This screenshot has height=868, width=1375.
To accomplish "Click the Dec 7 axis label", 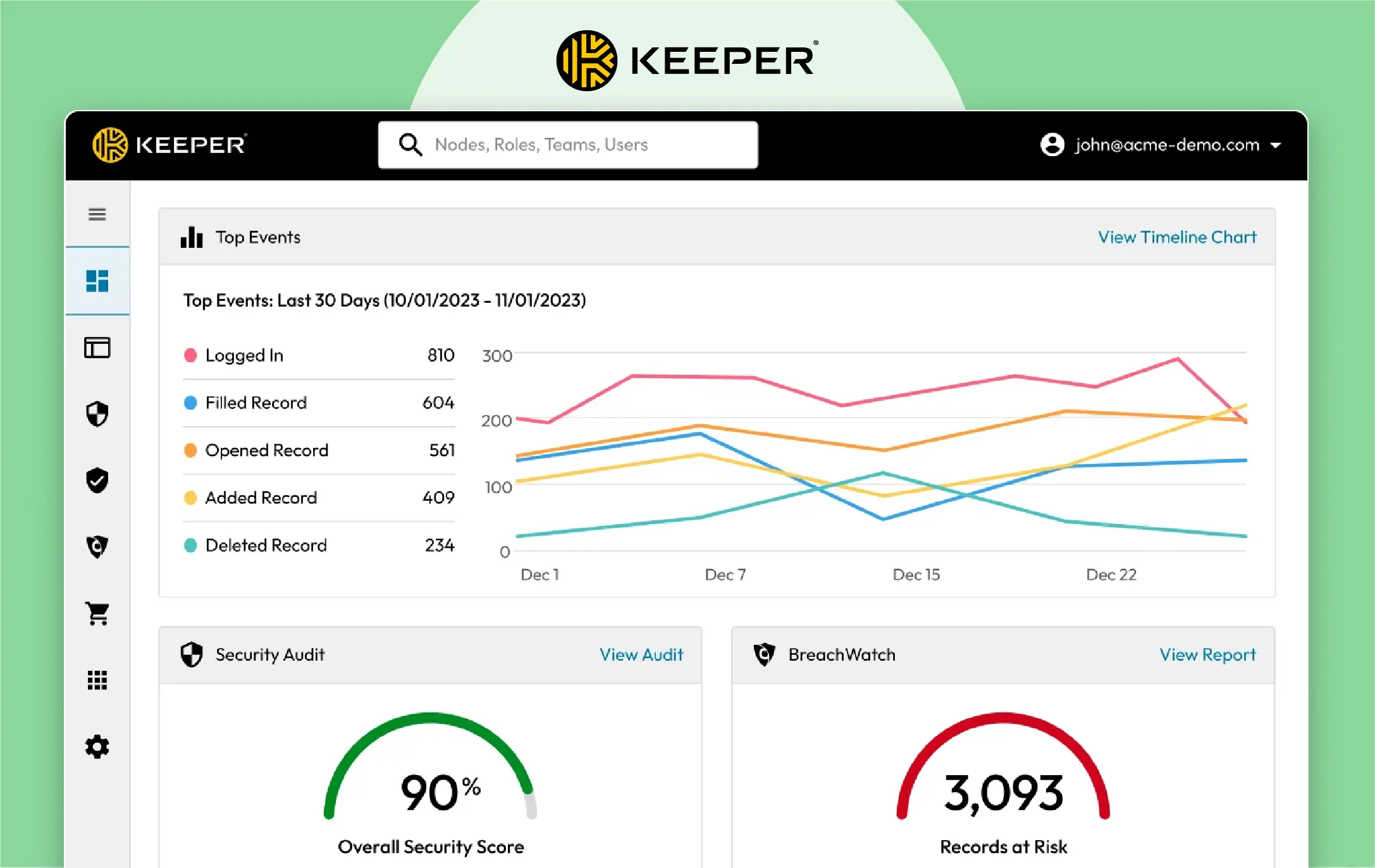I will point(725,575).
